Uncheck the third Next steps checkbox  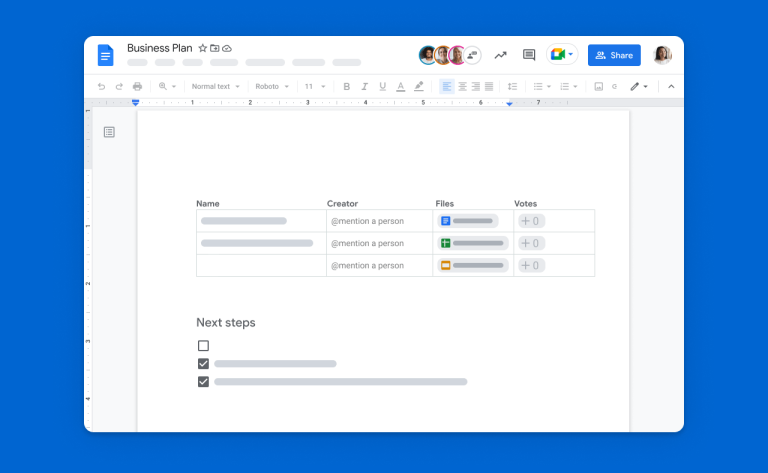(x=203, y=381)
